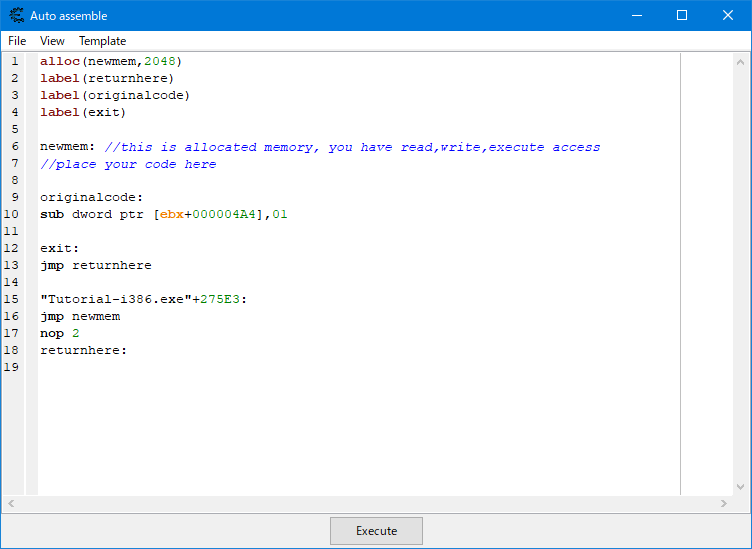The width and height of the screenshot is (752, 549).
Task: Click the vertical scrollbar up arrow
Action: pyautogui.click(x=740, y=62)
